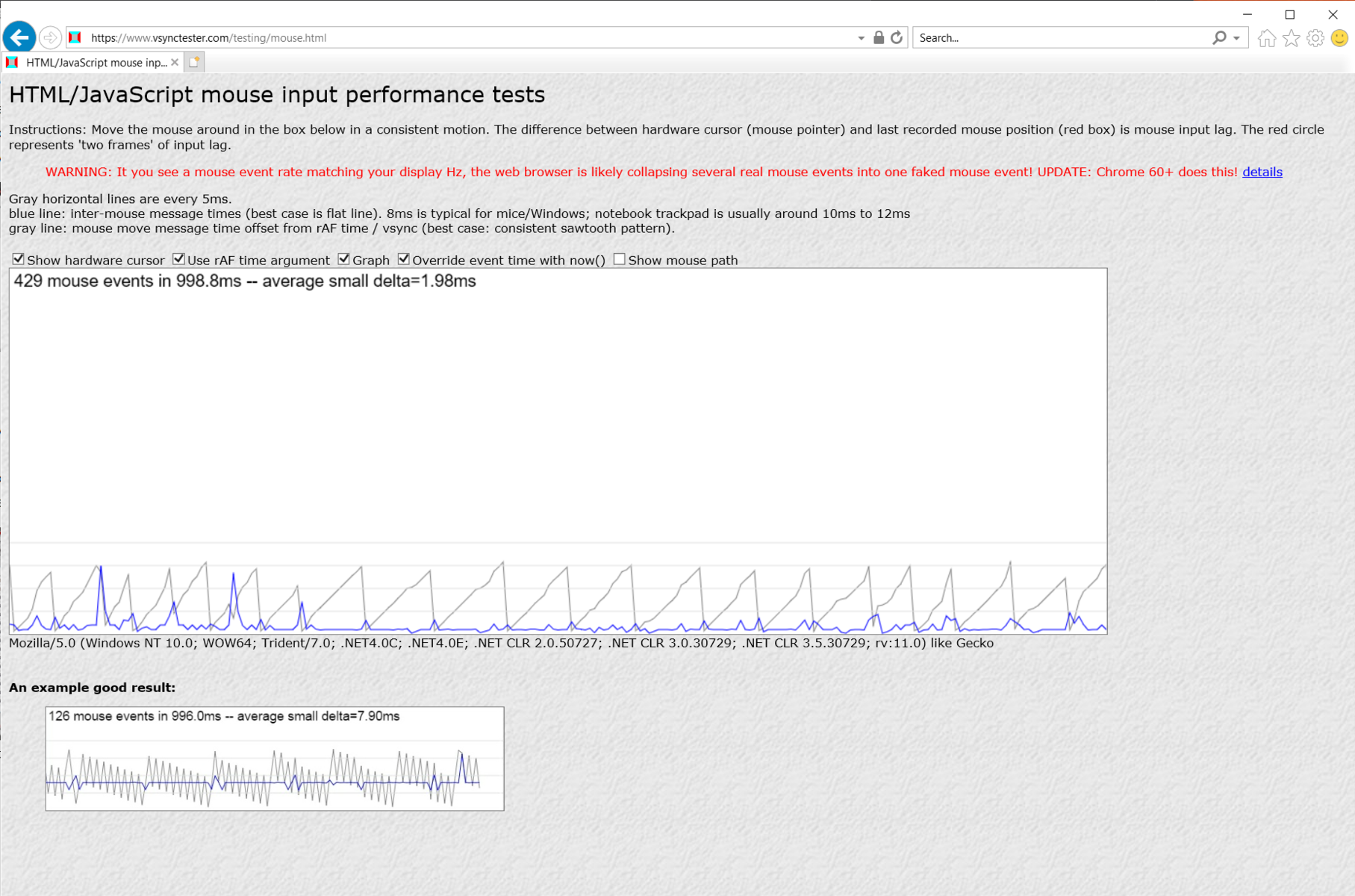Close the HTML/JavaScript mouse tab
This screenshot has width=1355, height=896.
point(175,63)
